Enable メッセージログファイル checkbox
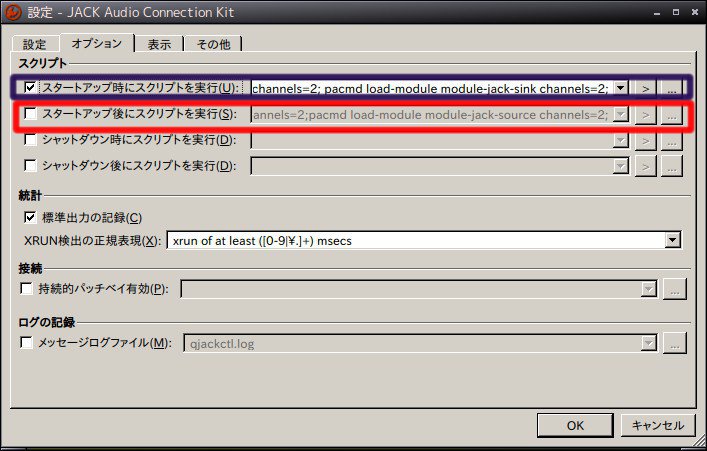This screenshot has width=707, height=451. (x=27, y=343)
